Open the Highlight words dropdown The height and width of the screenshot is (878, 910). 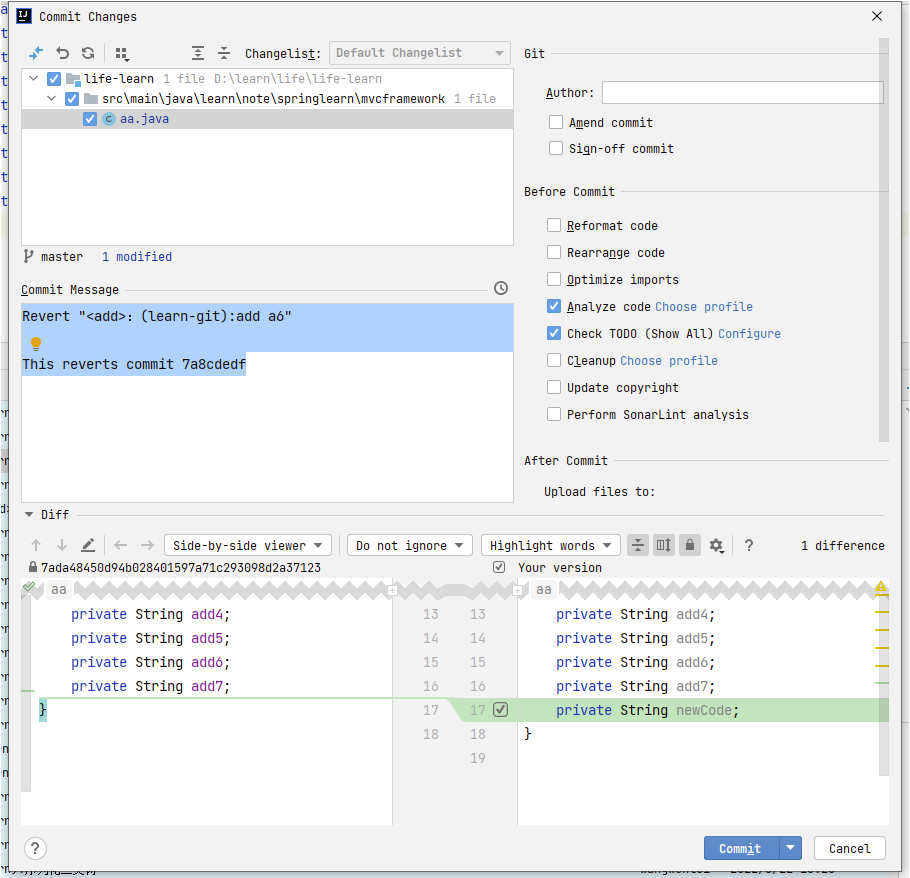coord(550,545)
